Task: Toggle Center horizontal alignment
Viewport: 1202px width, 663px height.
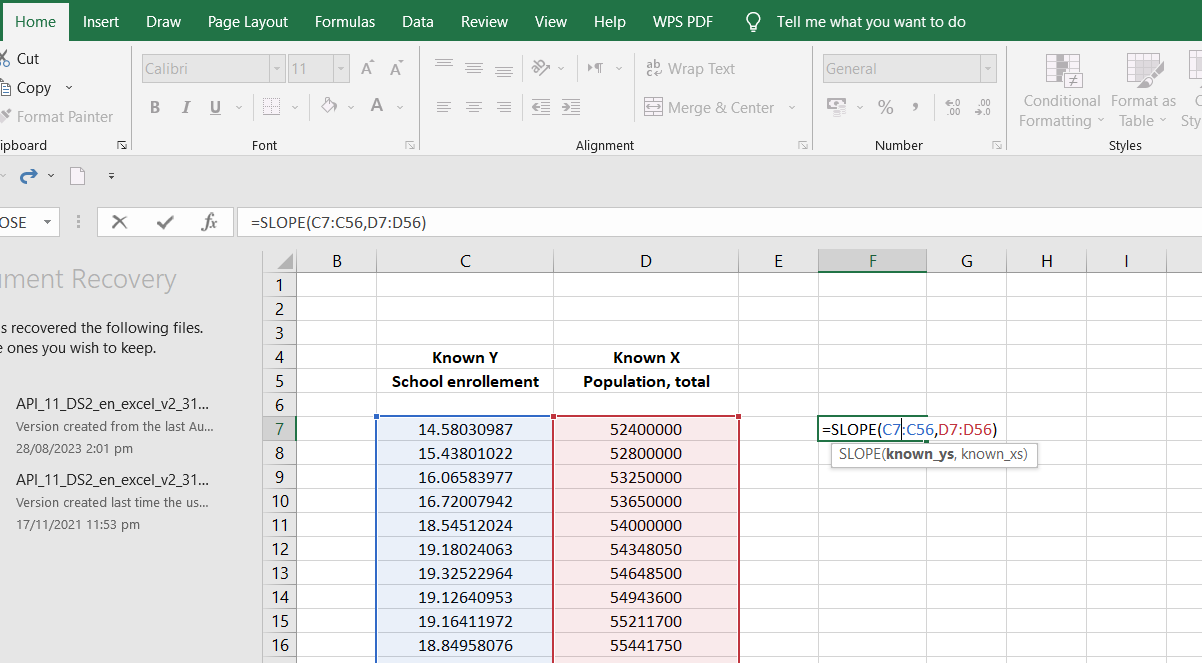Action: pos(474,107)
